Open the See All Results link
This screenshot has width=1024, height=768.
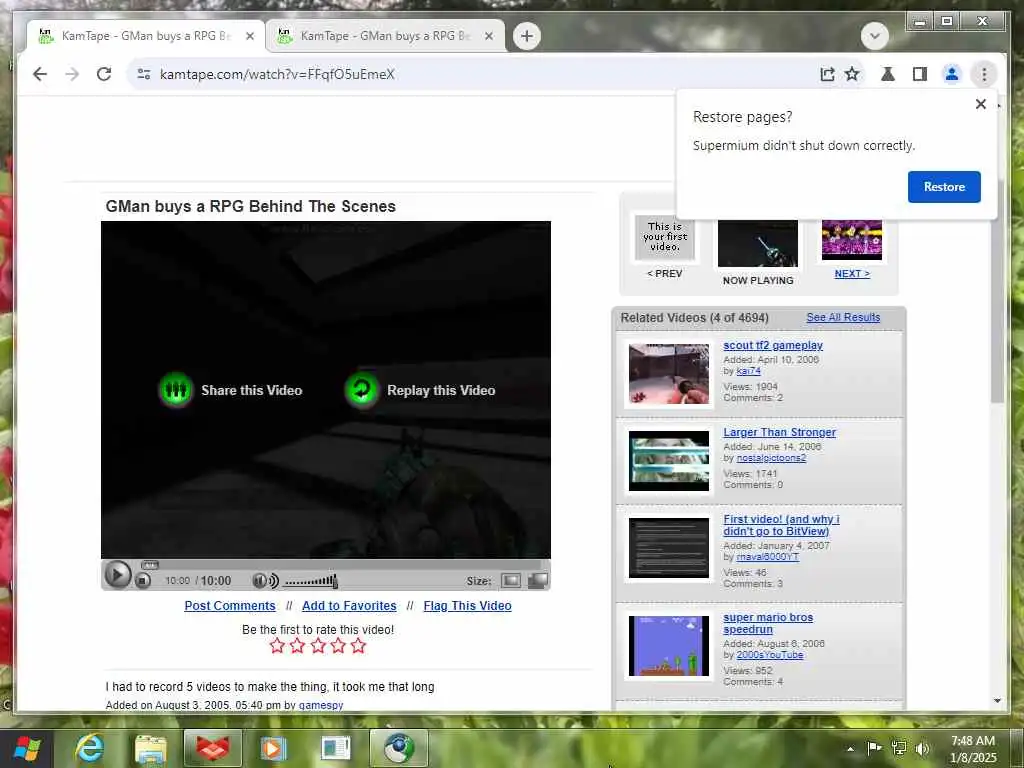tap(843, 317)
